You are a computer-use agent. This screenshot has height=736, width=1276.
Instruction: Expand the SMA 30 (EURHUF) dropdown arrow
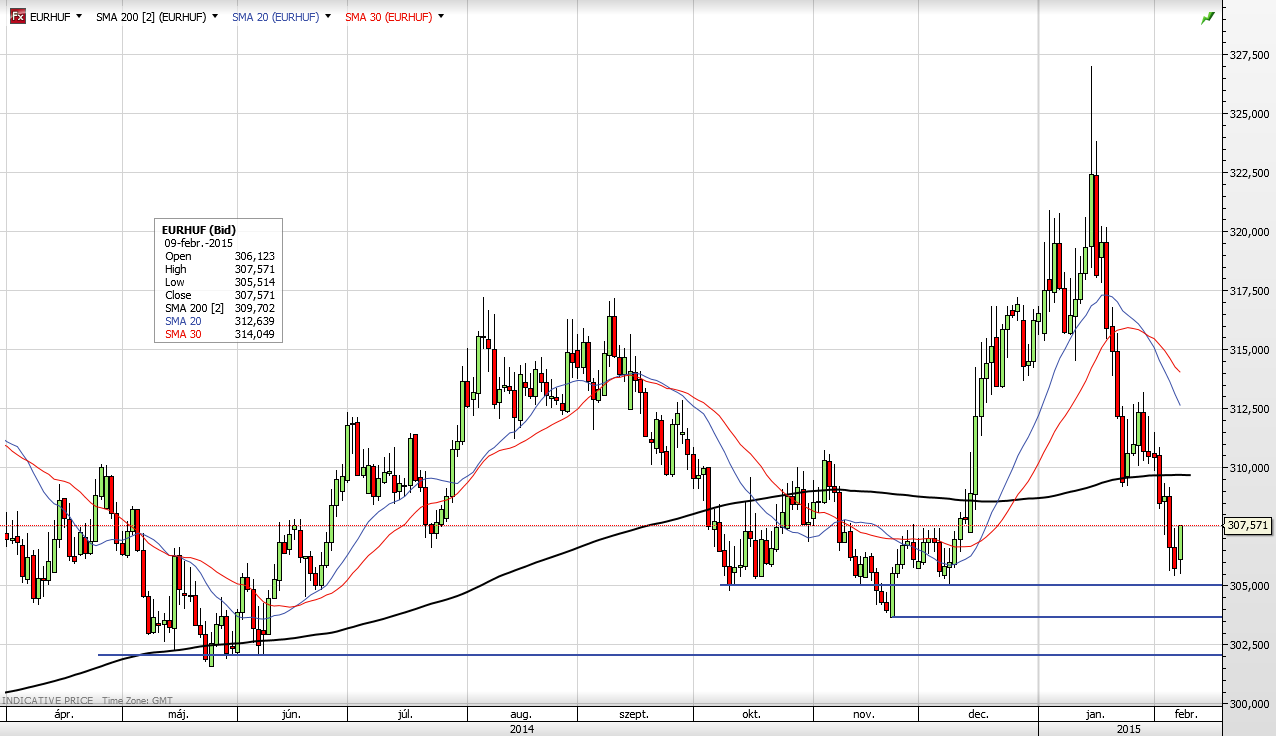point(441,17)
